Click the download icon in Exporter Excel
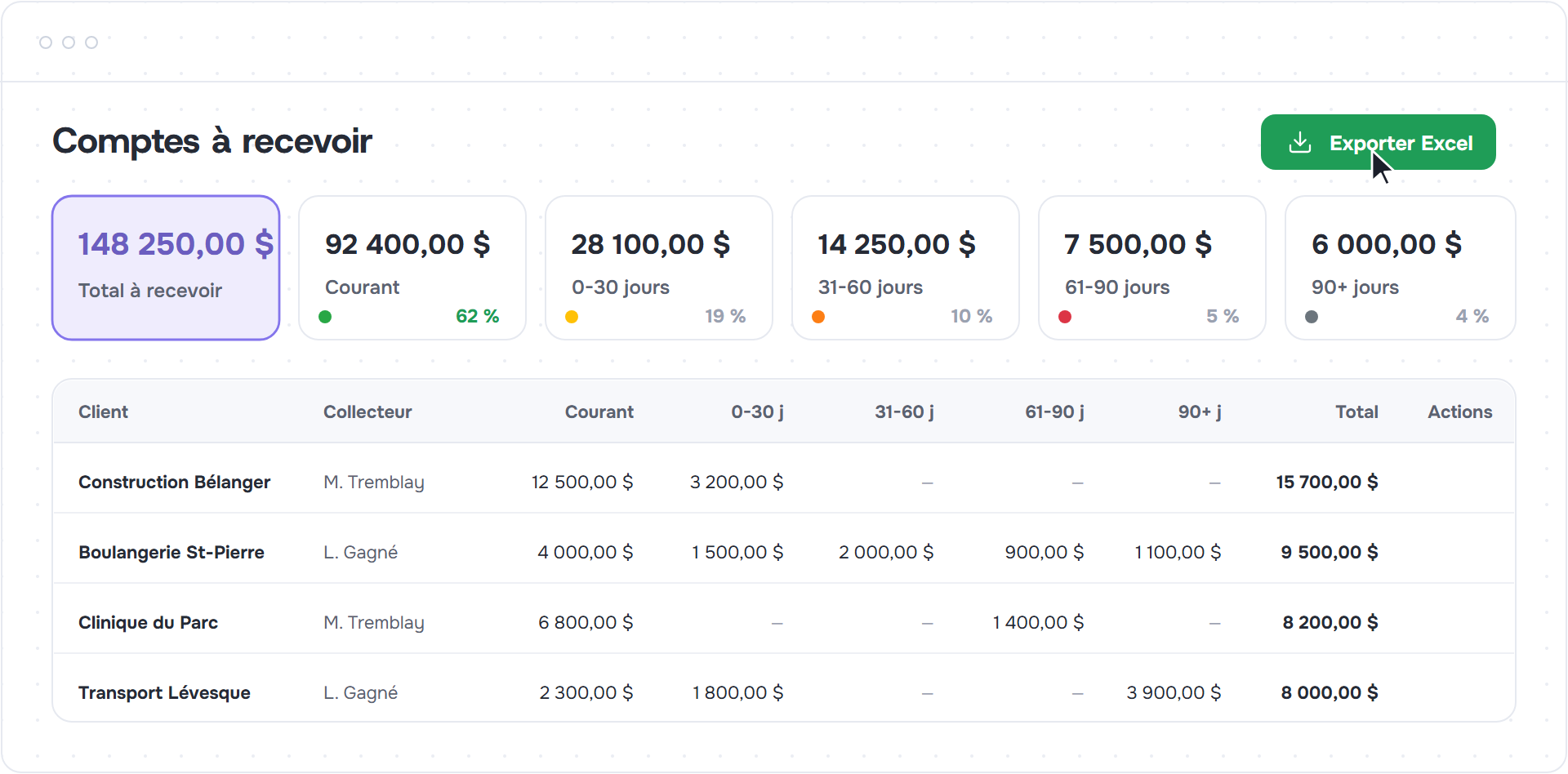 click(x=1300, y=143)
